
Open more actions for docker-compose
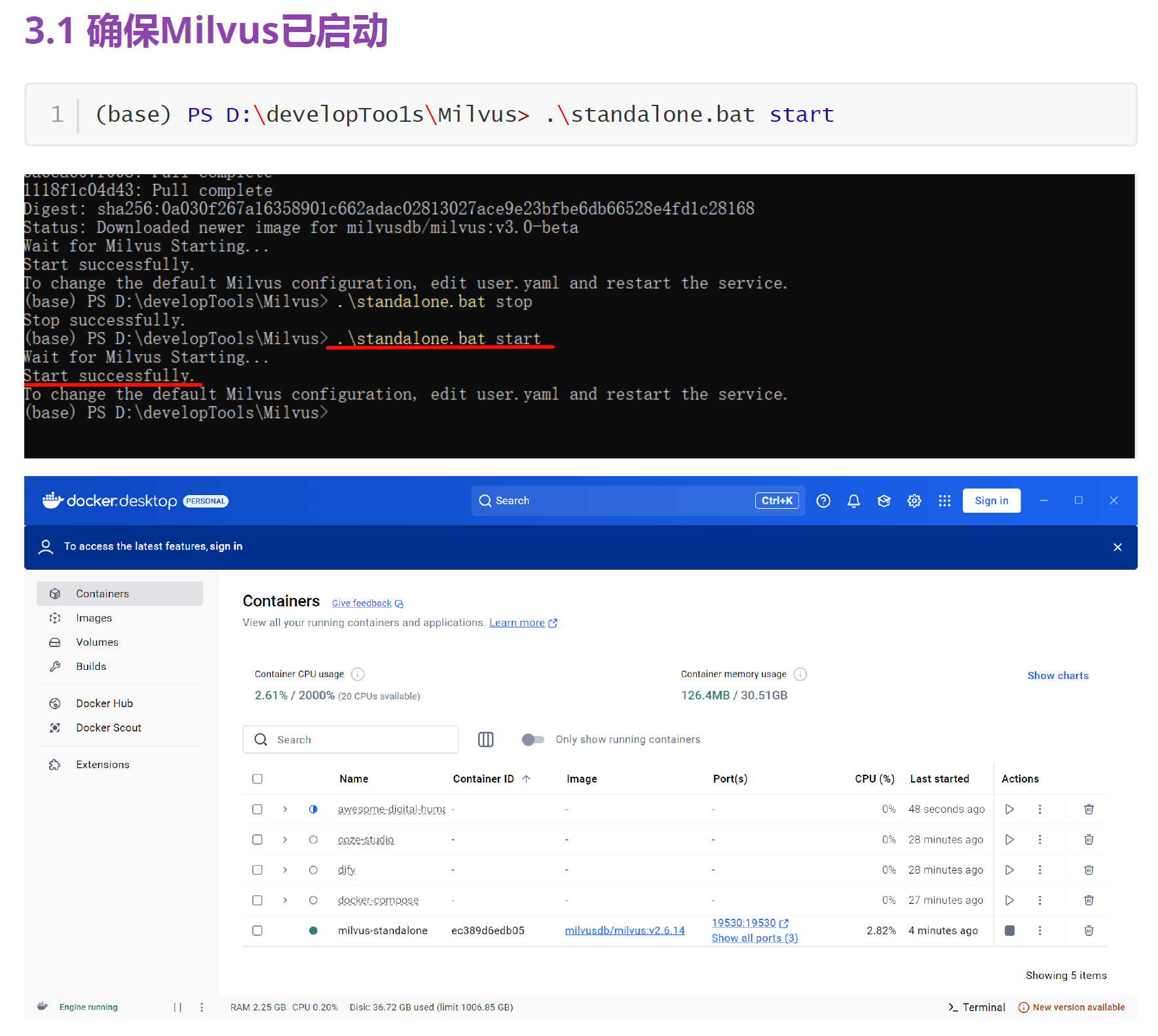1039,900
